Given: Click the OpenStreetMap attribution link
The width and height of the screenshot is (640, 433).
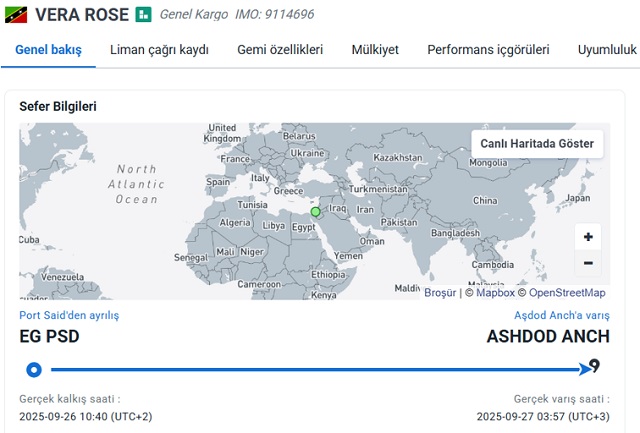Looking at the screenshot, I should [x=566, y=293].
